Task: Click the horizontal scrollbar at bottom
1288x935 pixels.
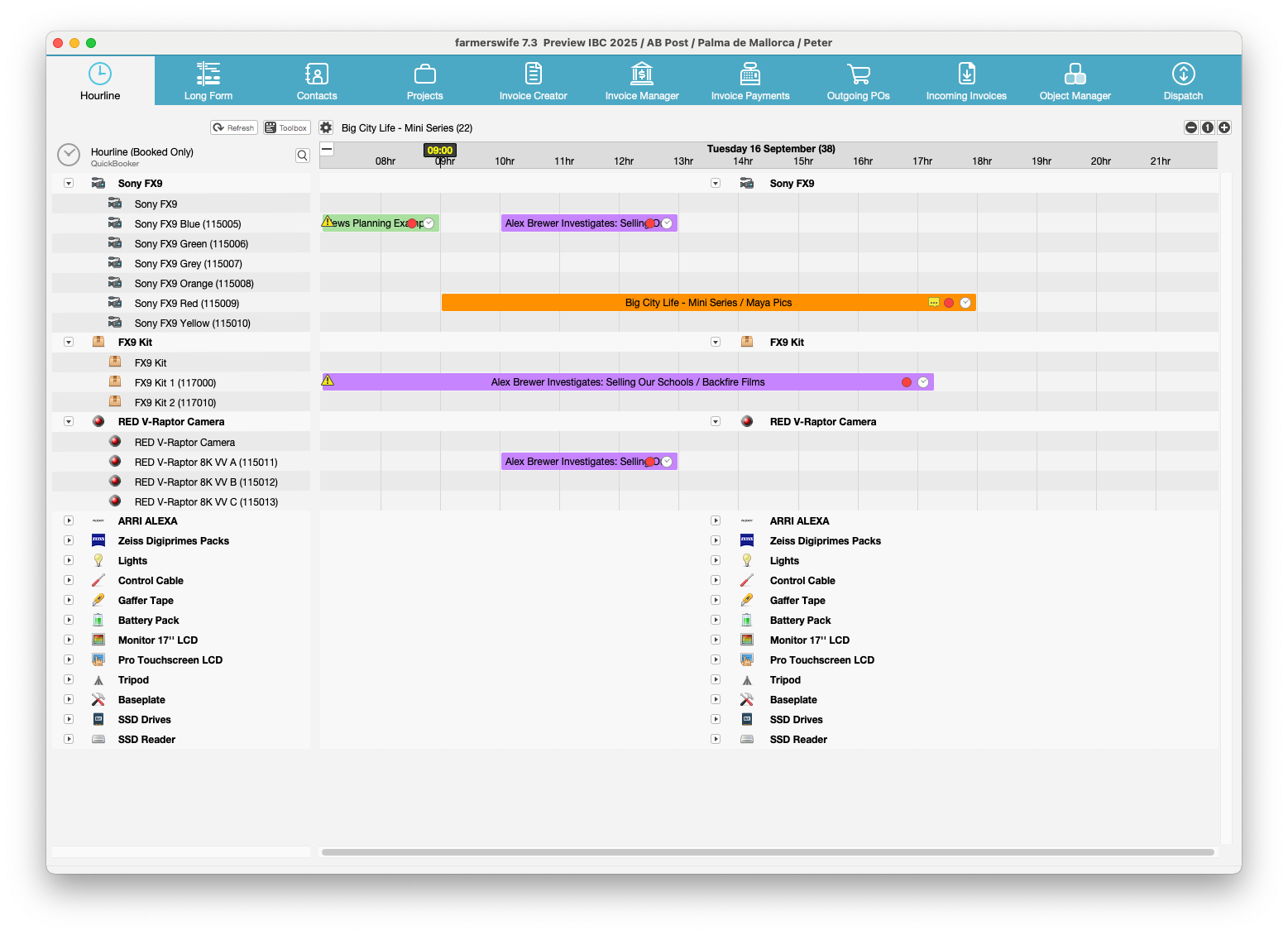Action: click(x=768, y=852)
